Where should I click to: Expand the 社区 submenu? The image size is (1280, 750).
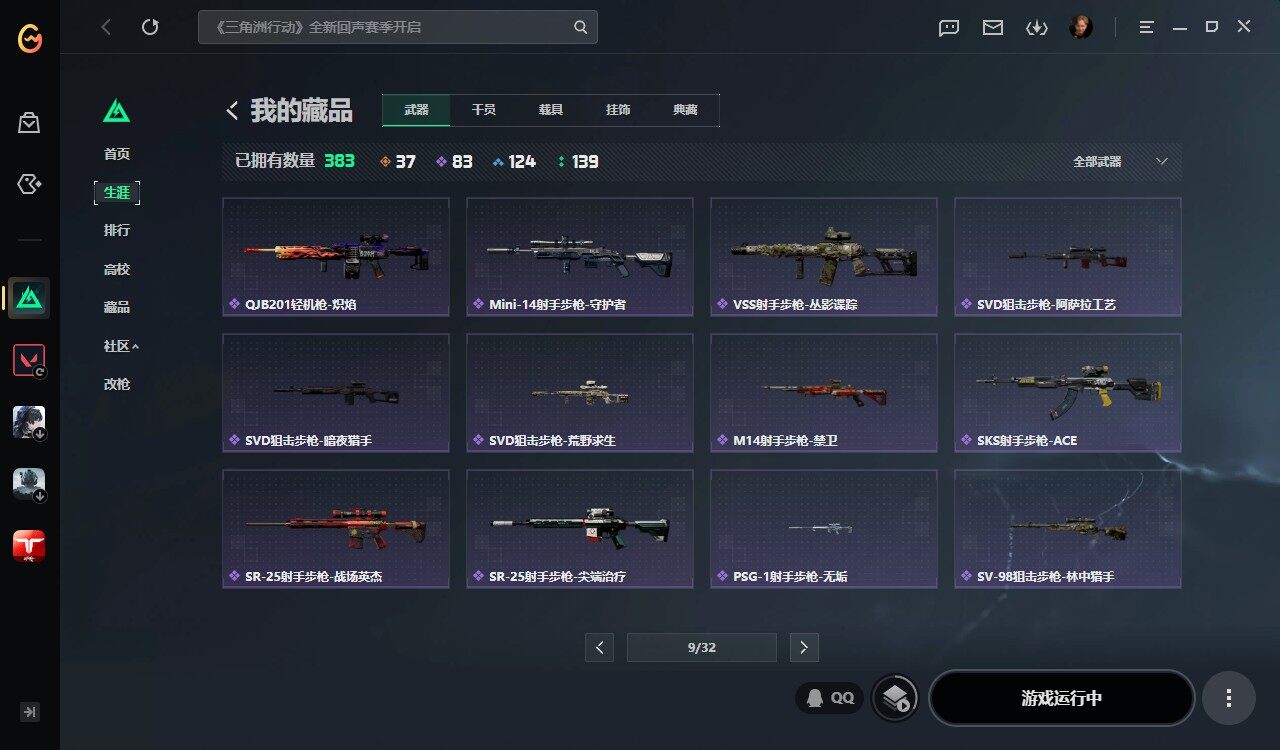[x=121, y=346]
